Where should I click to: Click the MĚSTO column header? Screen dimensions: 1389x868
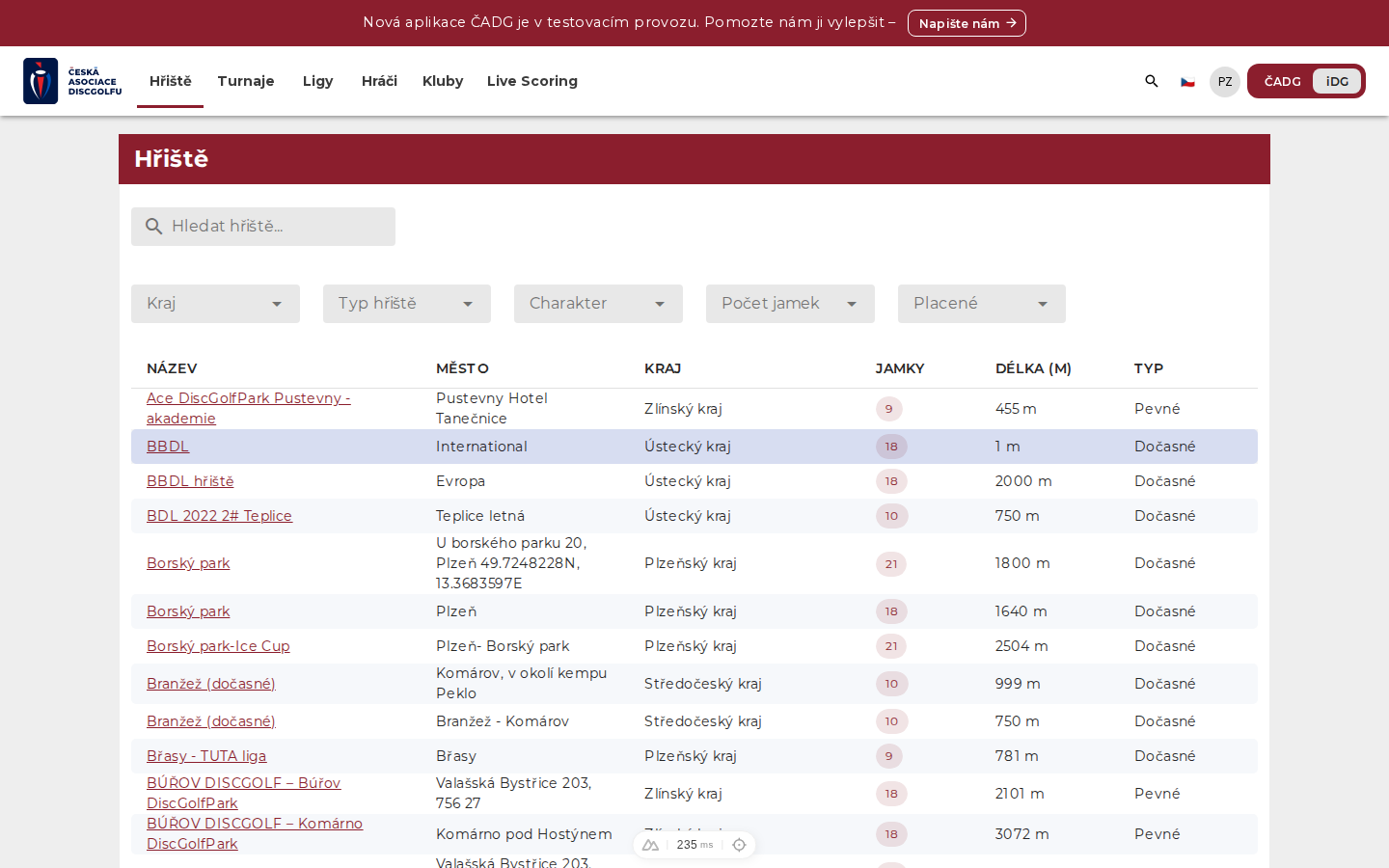point(462,368)
